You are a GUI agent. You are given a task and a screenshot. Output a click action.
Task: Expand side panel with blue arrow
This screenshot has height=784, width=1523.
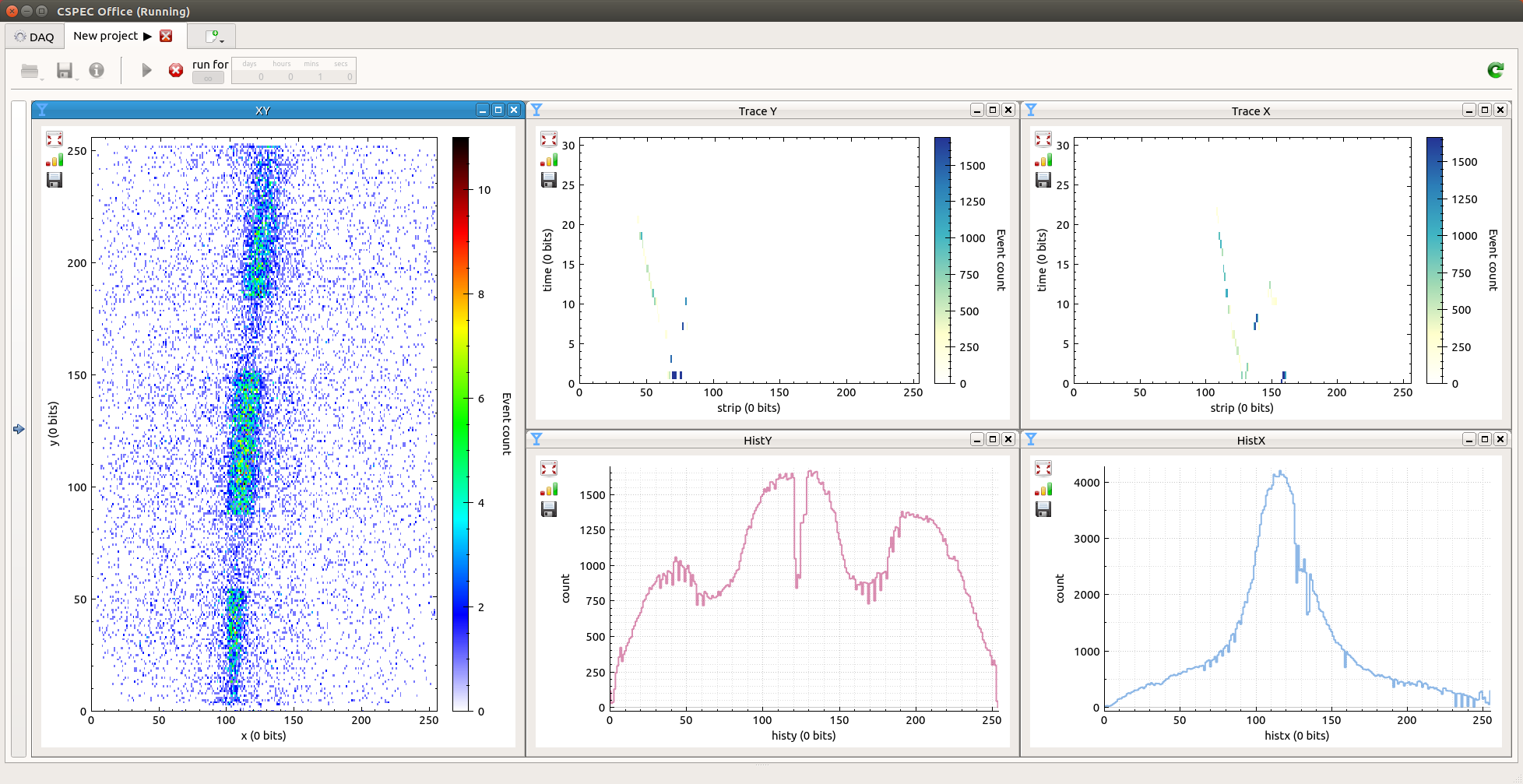click(19, 429)
